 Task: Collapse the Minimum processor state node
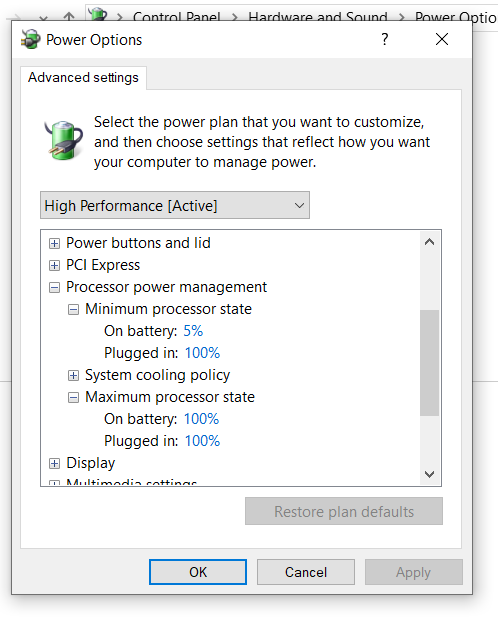73,310
